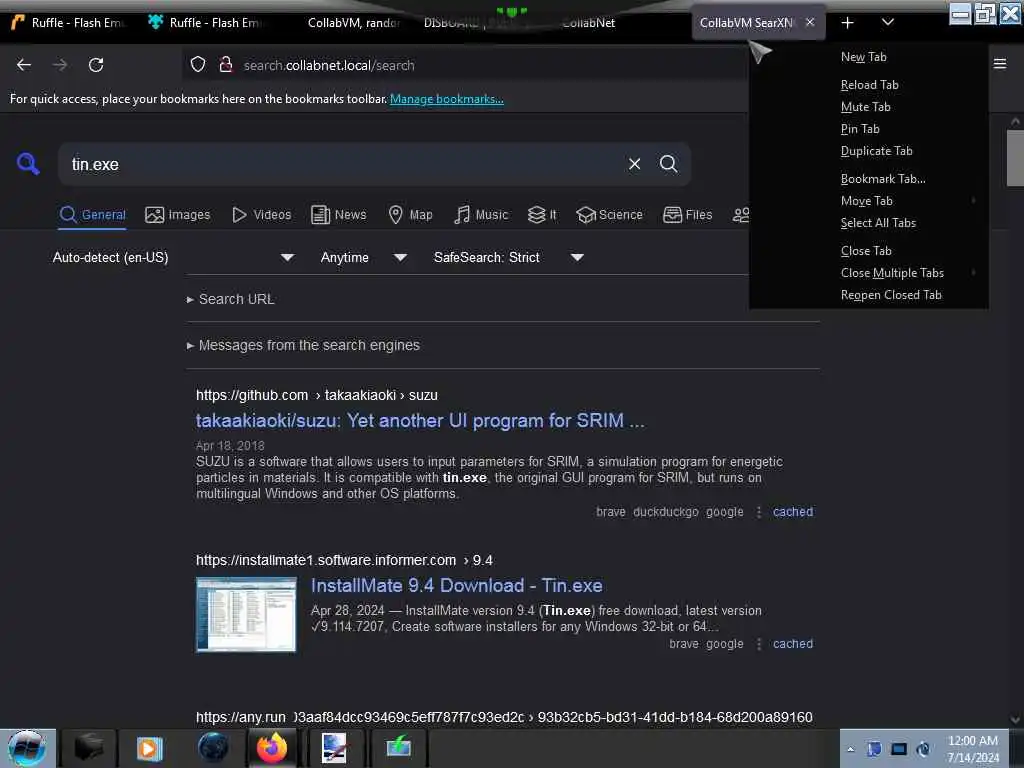This screenshot has height=768, width=1024.
Task: Open media player taskbar icon
Action: [x=149, y=748]
